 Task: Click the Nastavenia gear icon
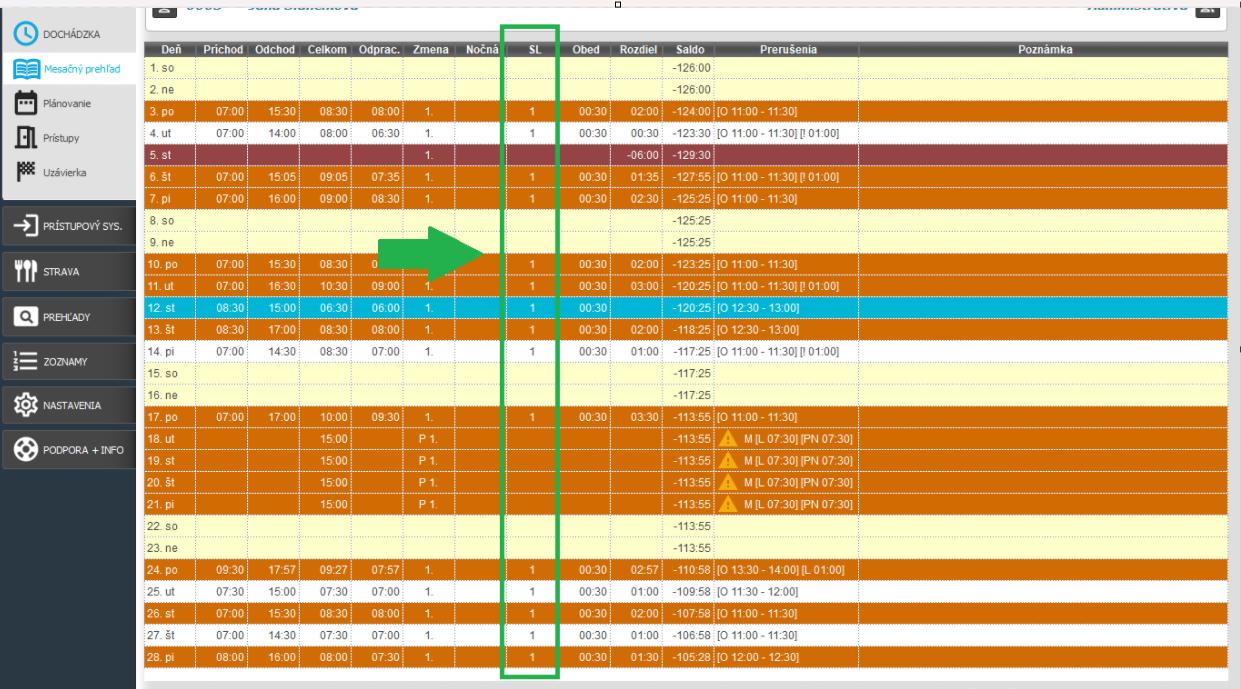coord(26,406)
